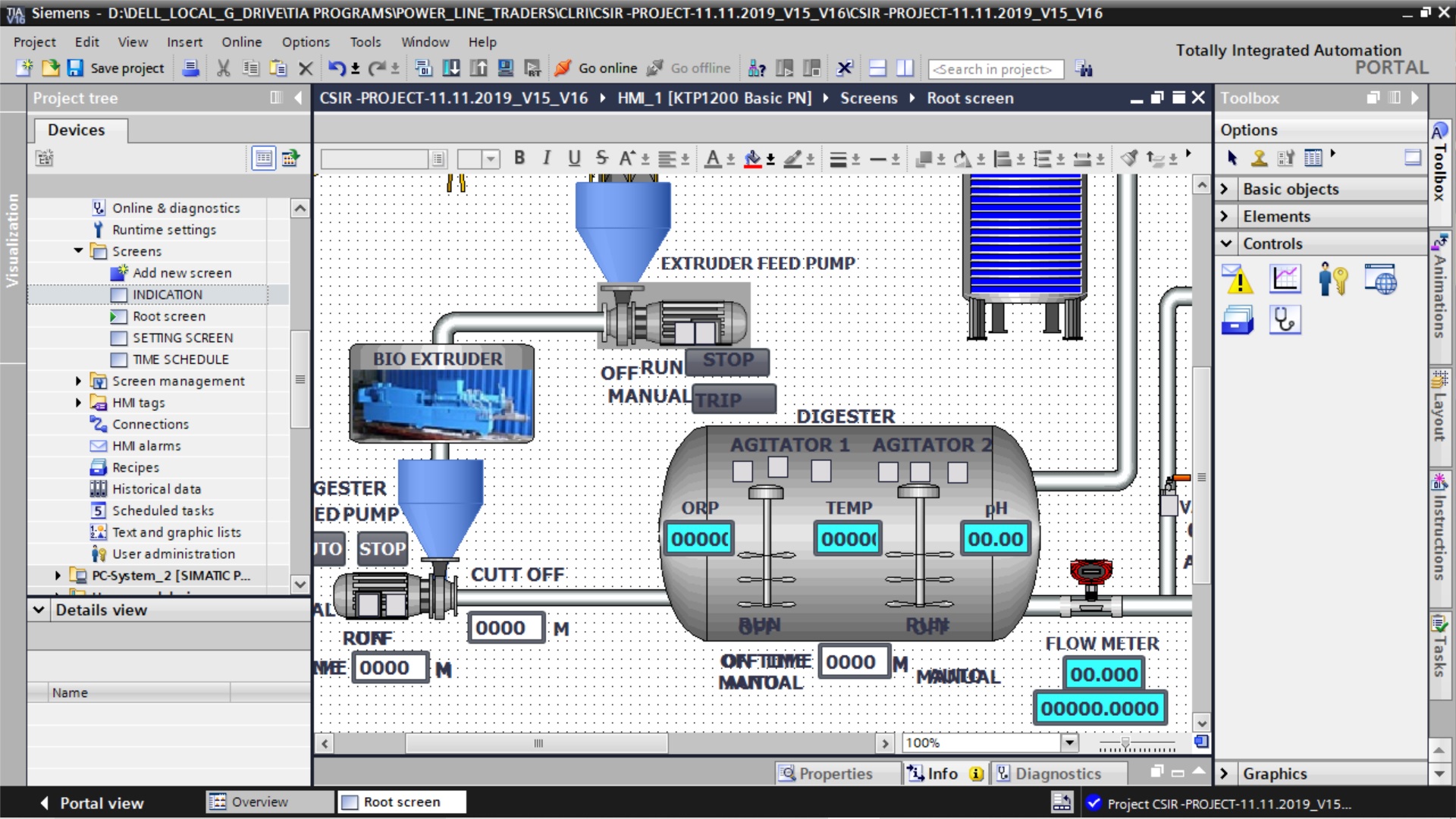Select the Recipe view control icon
The image size is (1456, 819).
coord(1238,321)
